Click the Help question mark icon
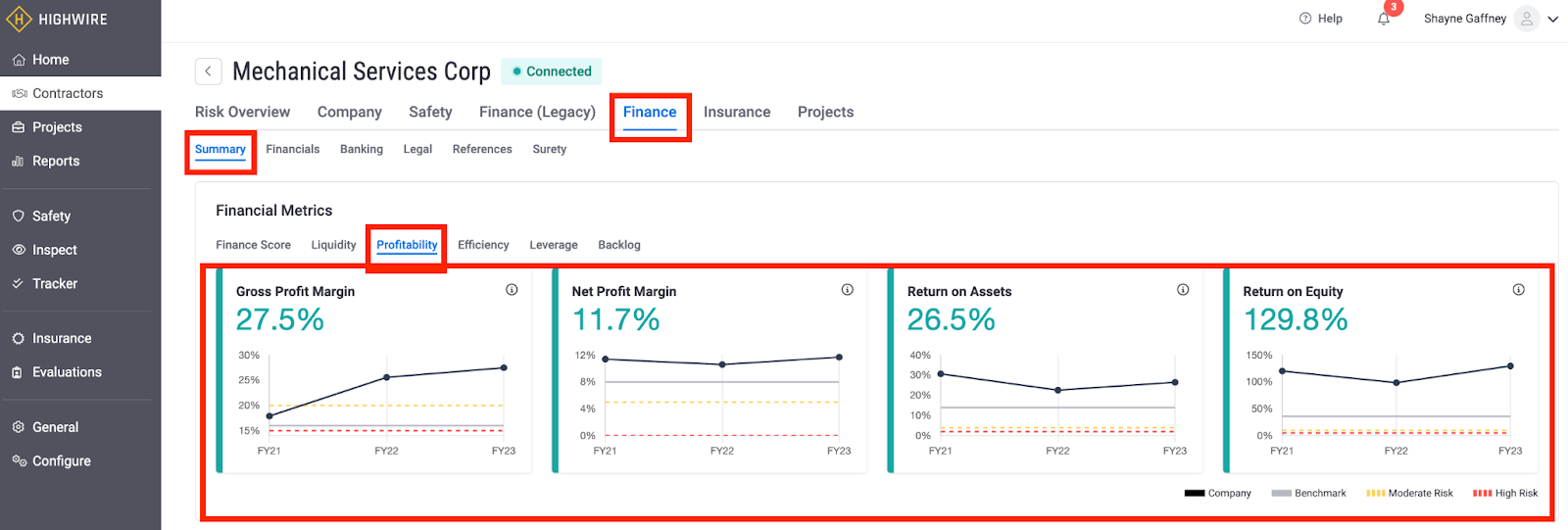 [1305, 19]
